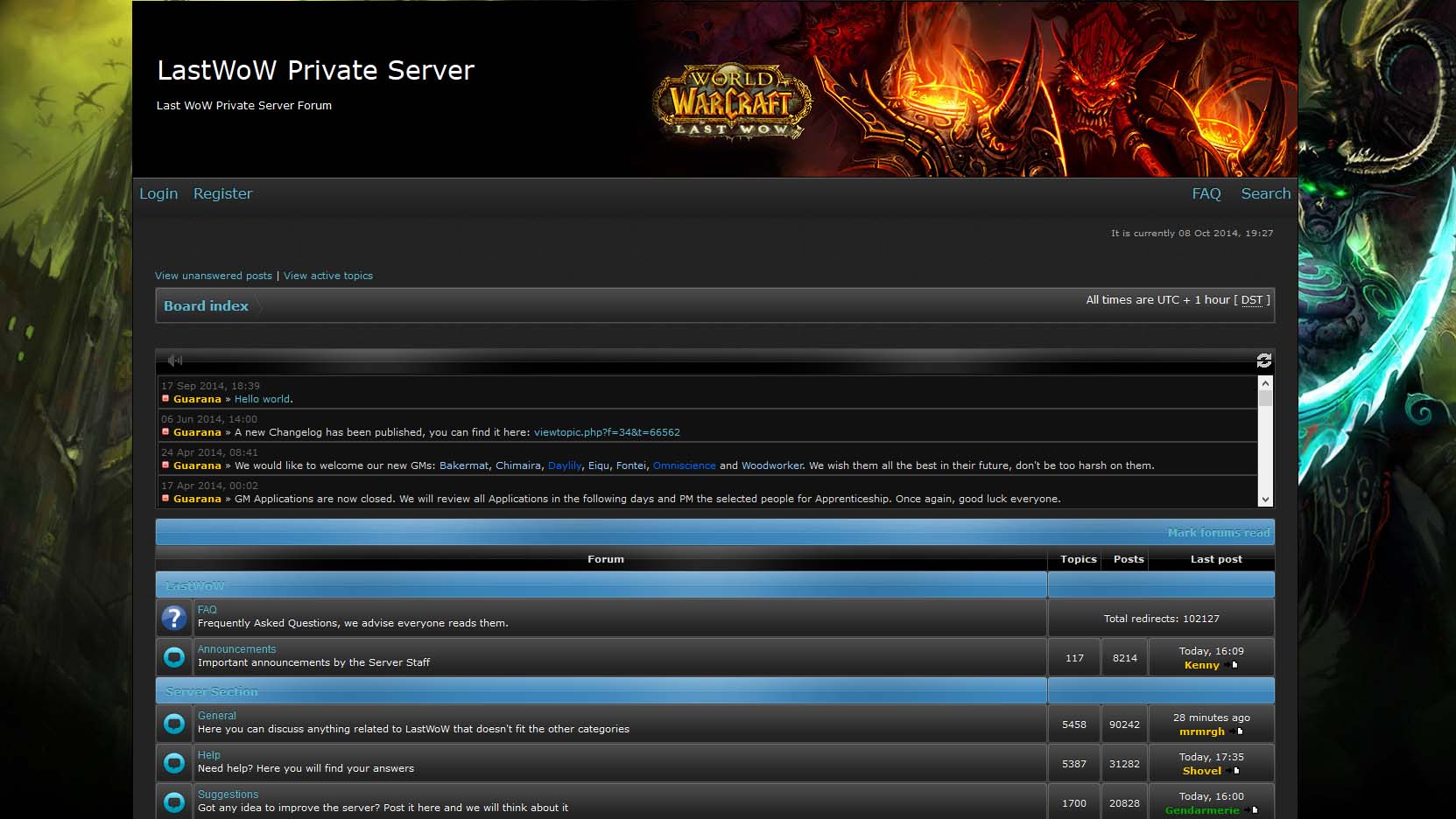The image size is (1456, 819).
Task: Open the Announcements forum
Action: point(236,649)
